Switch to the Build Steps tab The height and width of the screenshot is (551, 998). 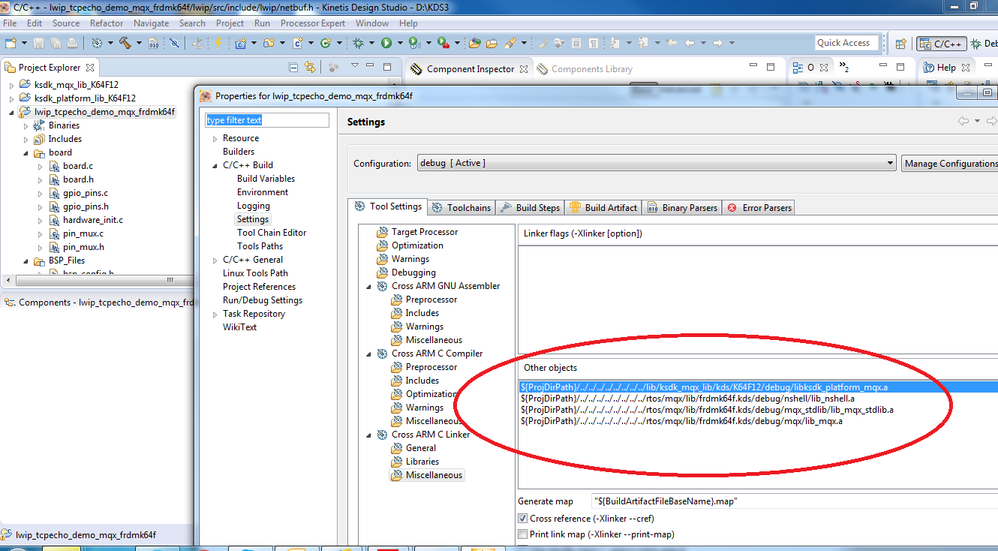tap(530, 207)
